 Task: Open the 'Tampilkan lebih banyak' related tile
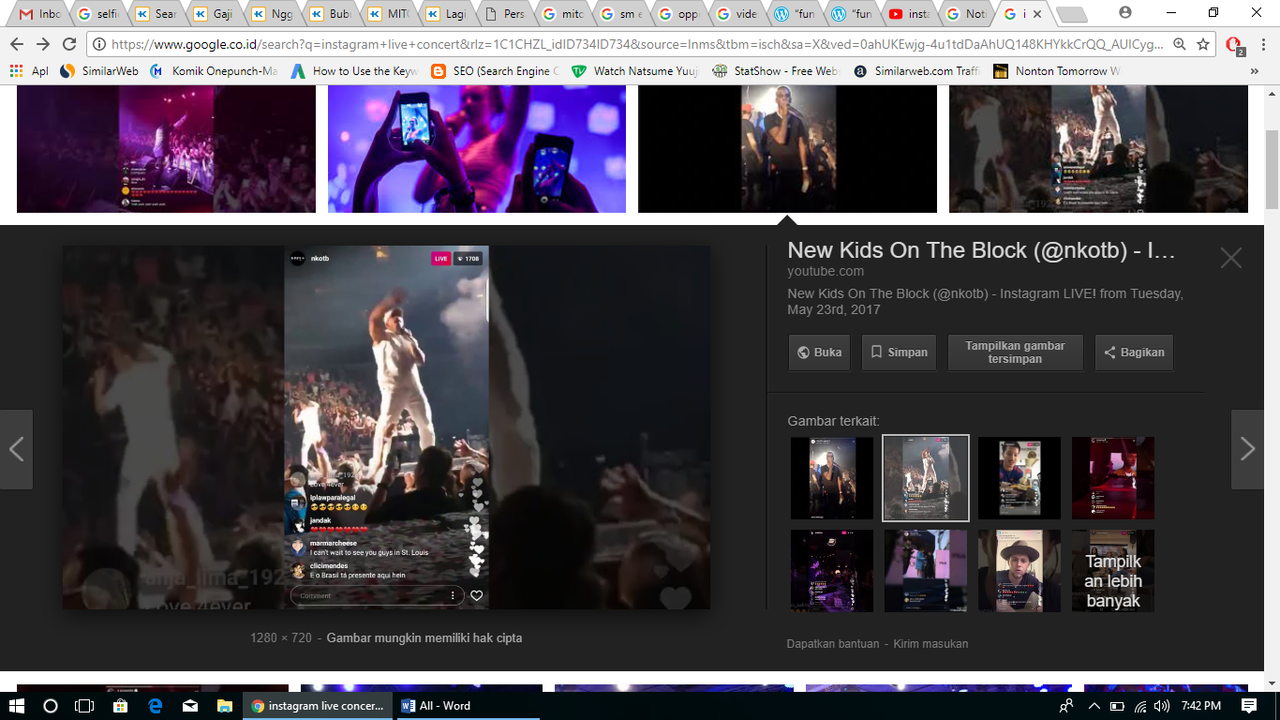click(1113, 570)
